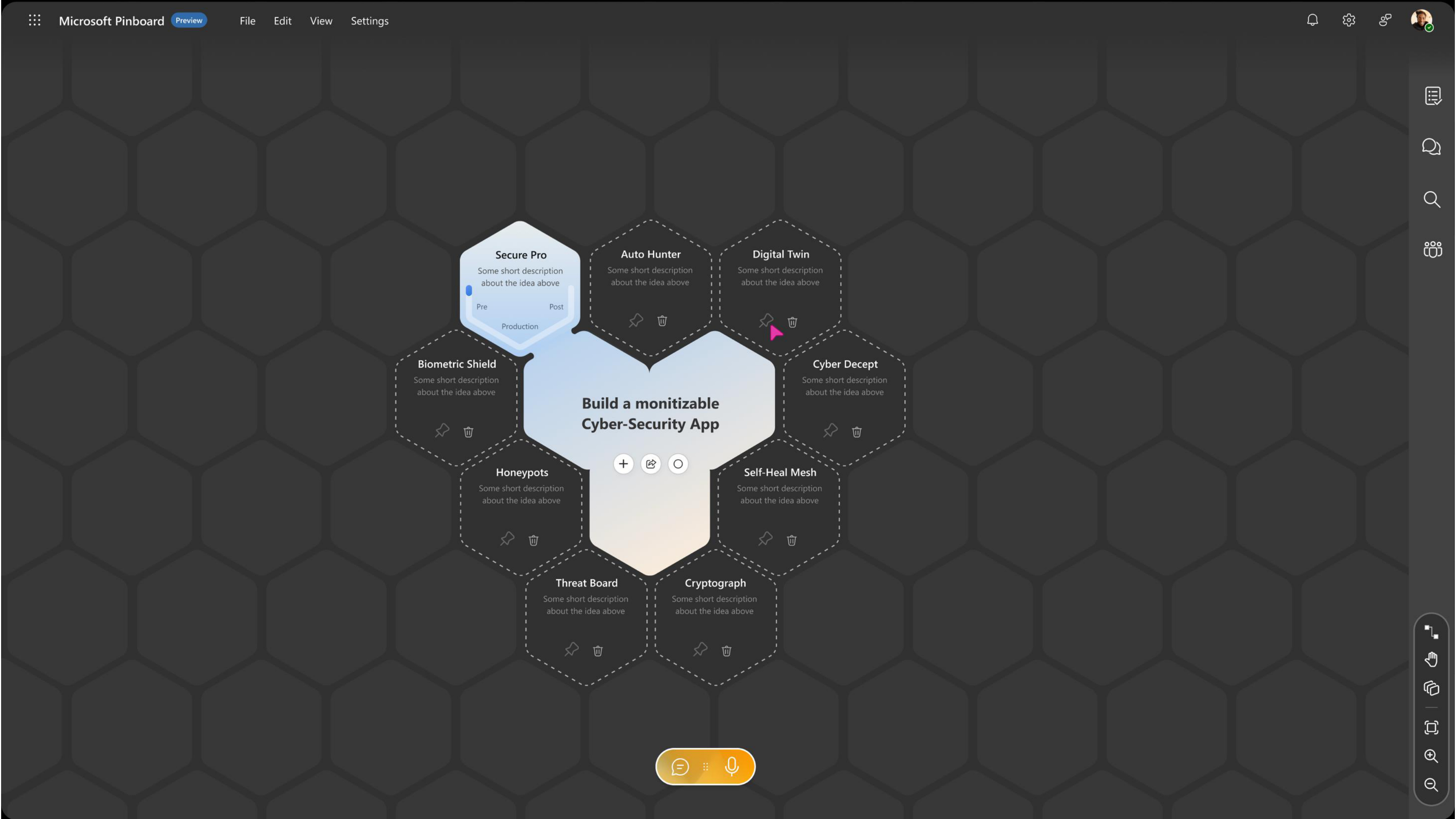This screenshot has width=1456, height=819.
Task: Select the Auto Hunter title
Action: [651, 254]
